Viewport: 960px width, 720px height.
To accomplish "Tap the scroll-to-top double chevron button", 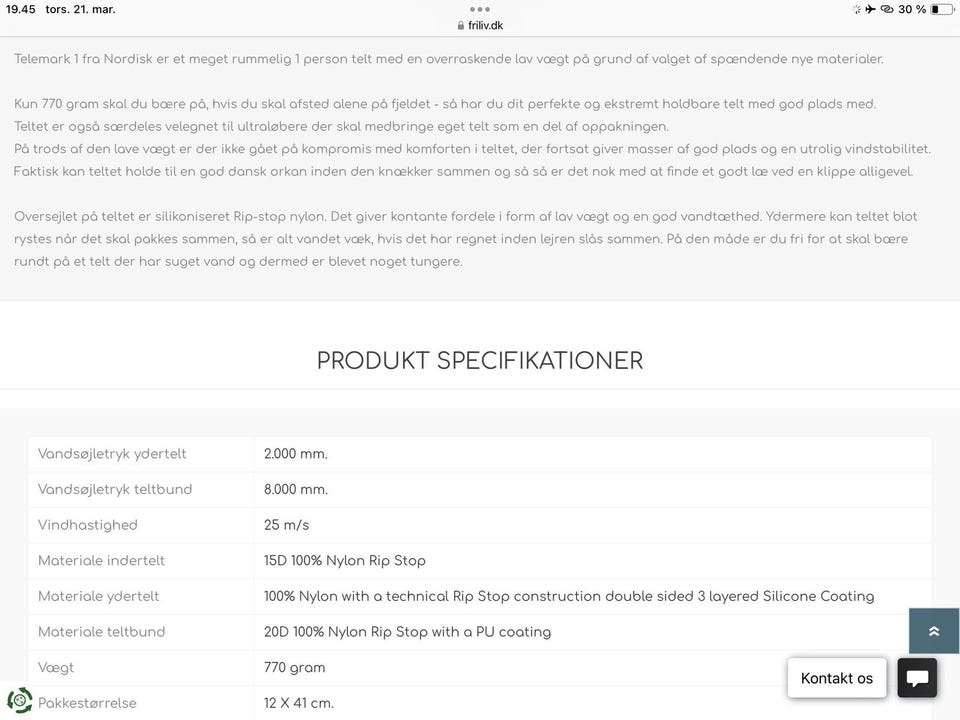I will 934,631.
